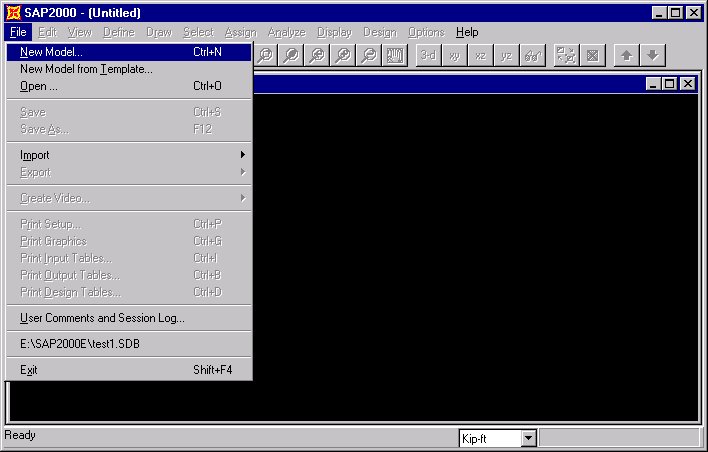
Task: Click the Ready status bar text
Action: tap(20, 435)
